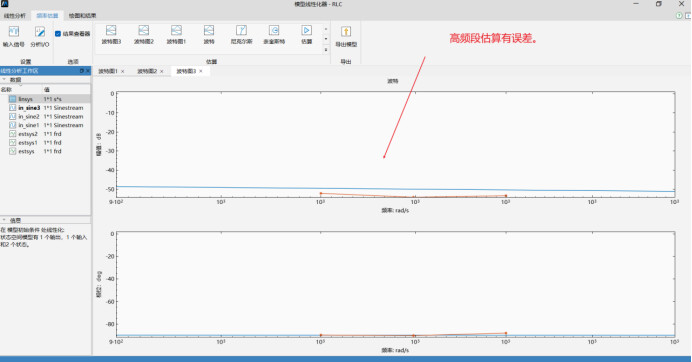Close the 波特图1 tab
Screen dimensions: 692x362
(123, 71)
